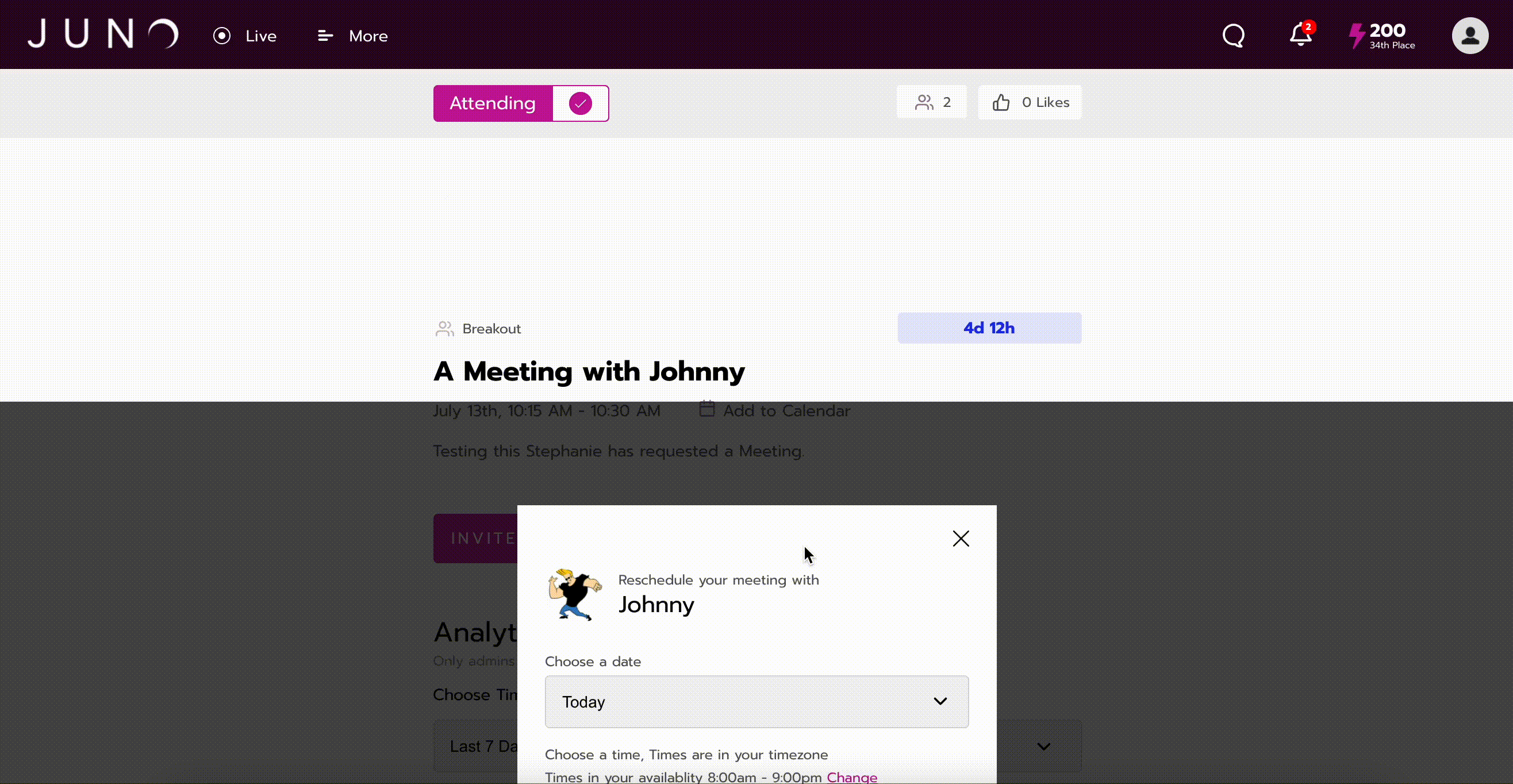View the 200 points leaderboard rank
The height and width of the screenshot is (784, 1513).
1382,36
